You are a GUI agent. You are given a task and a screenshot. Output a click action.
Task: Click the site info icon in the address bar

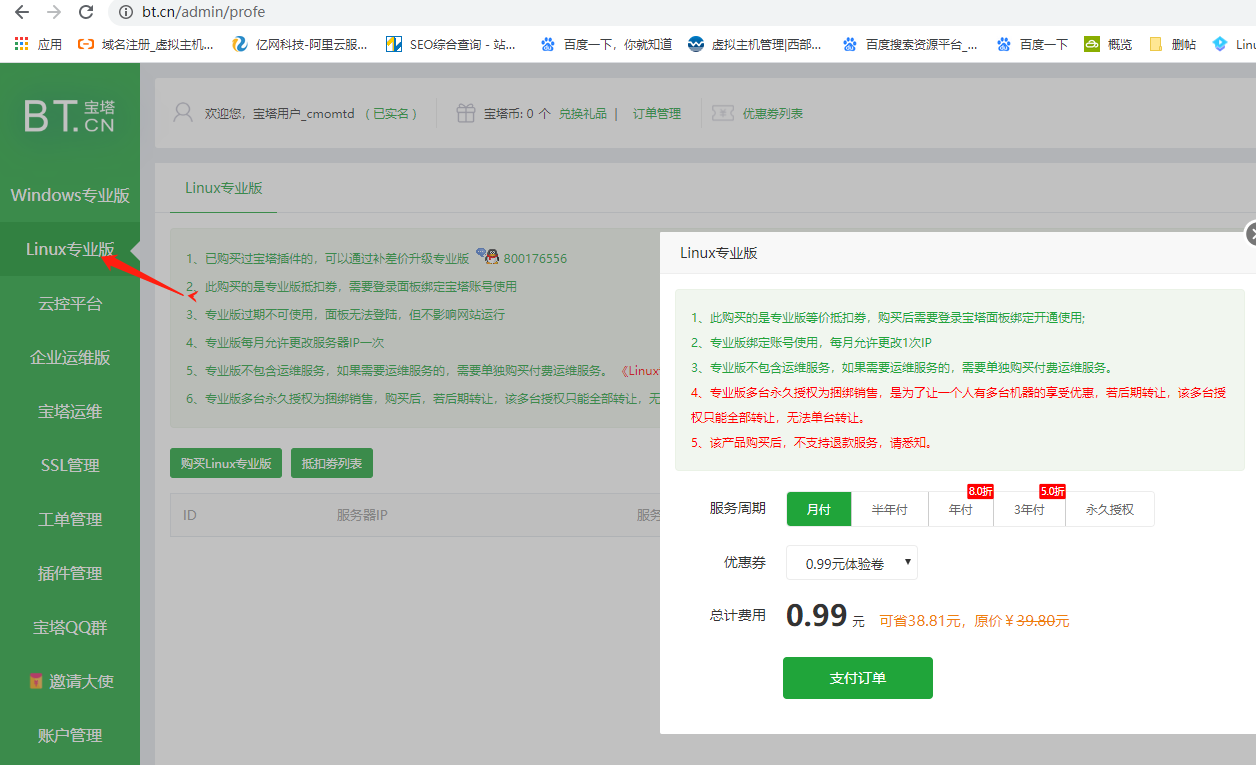coord(126,13)
